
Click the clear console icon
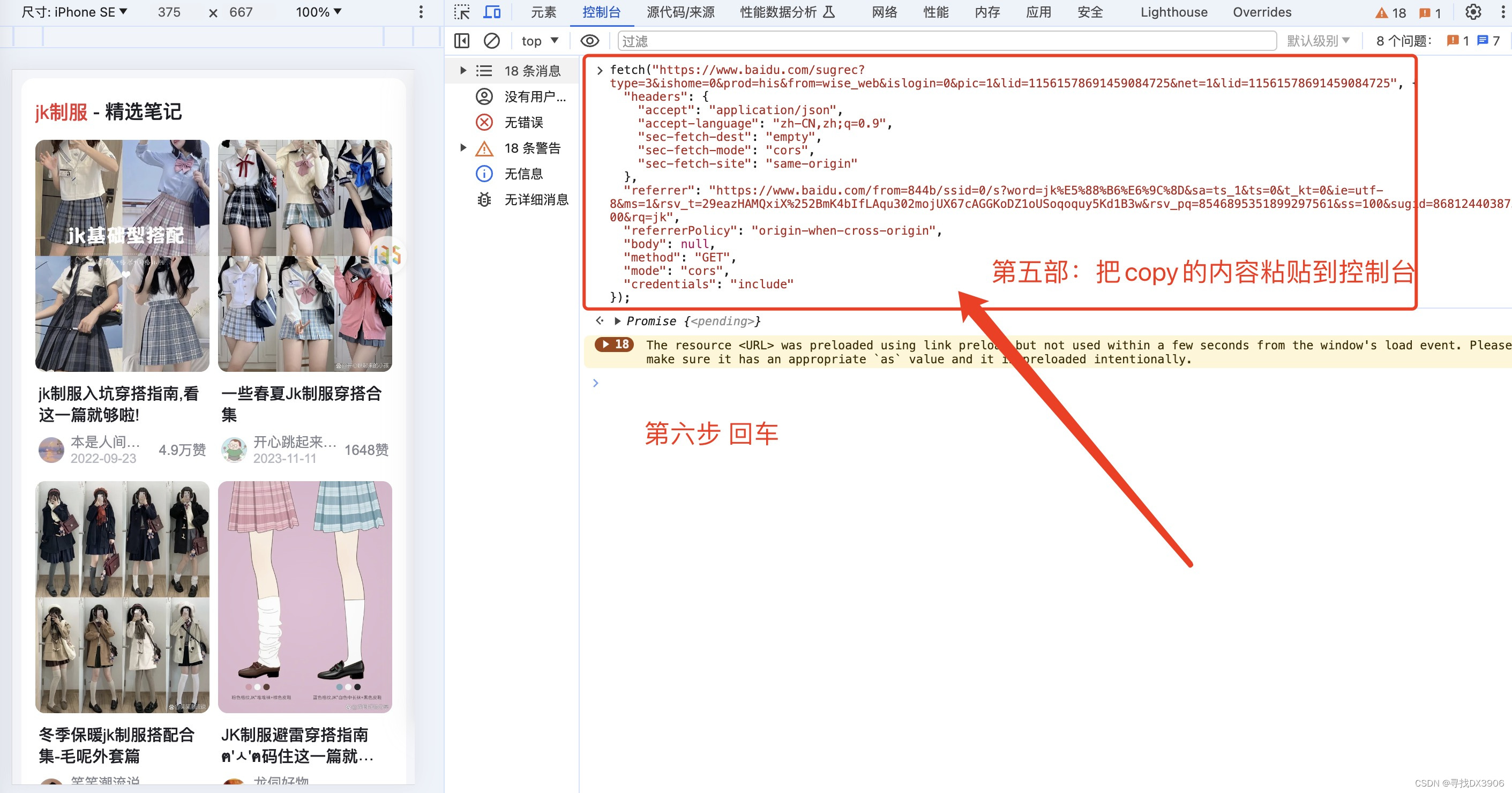(x=491, y=41)
